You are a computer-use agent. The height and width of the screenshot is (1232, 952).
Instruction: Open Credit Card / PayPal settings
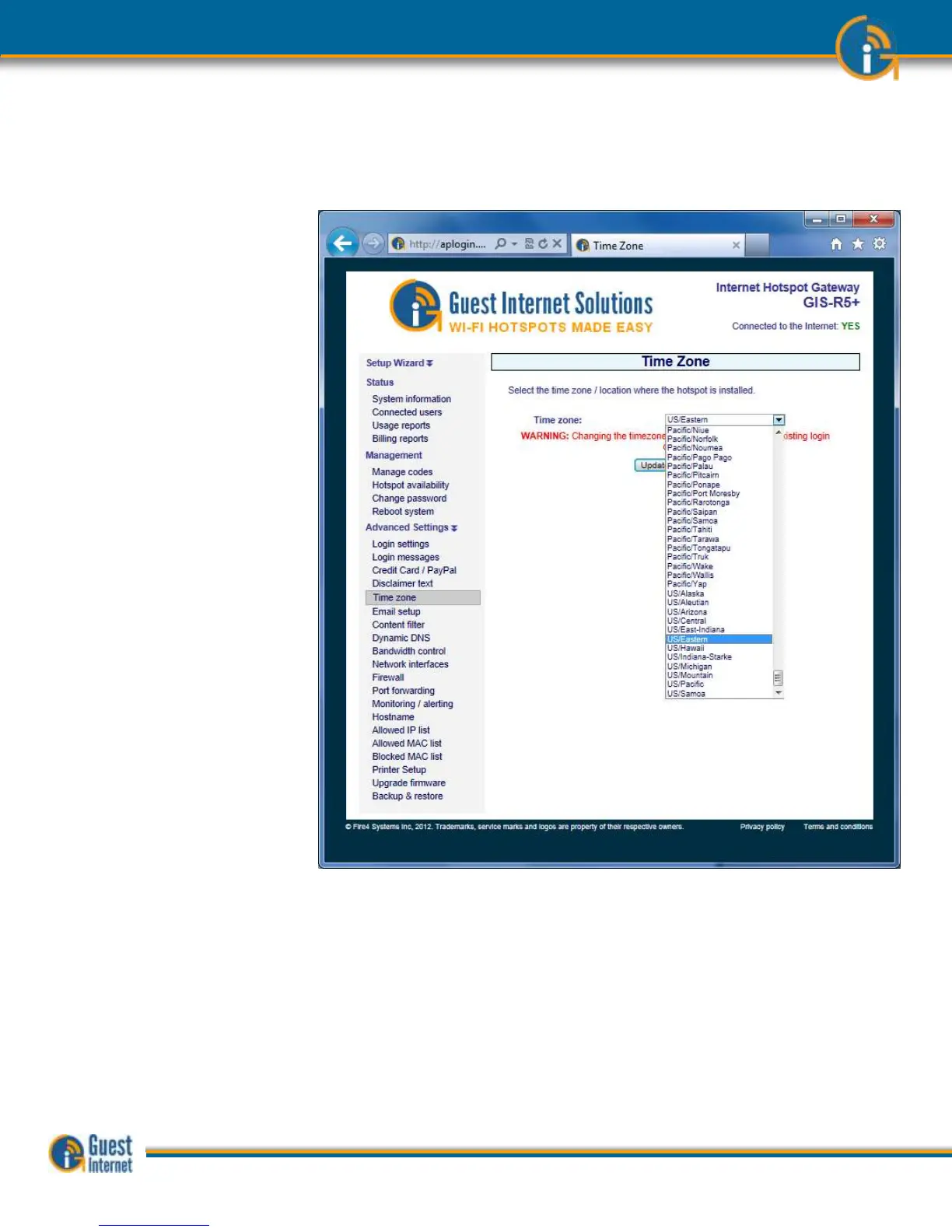click(415, 570)
